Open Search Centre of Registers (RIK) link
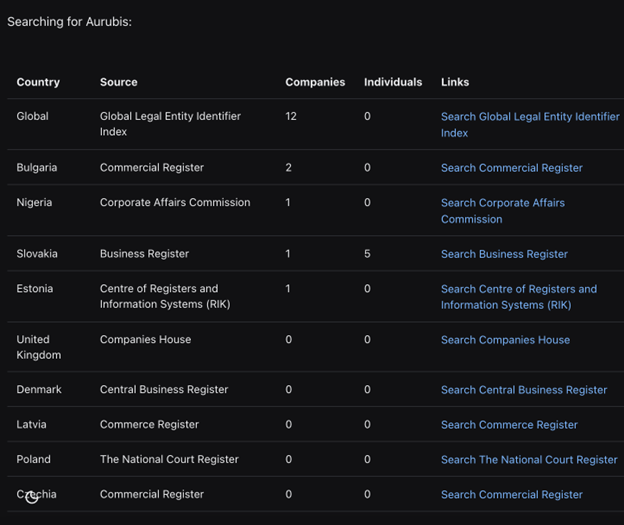Viewport: 624px width, 525px height. click(519, 297)
